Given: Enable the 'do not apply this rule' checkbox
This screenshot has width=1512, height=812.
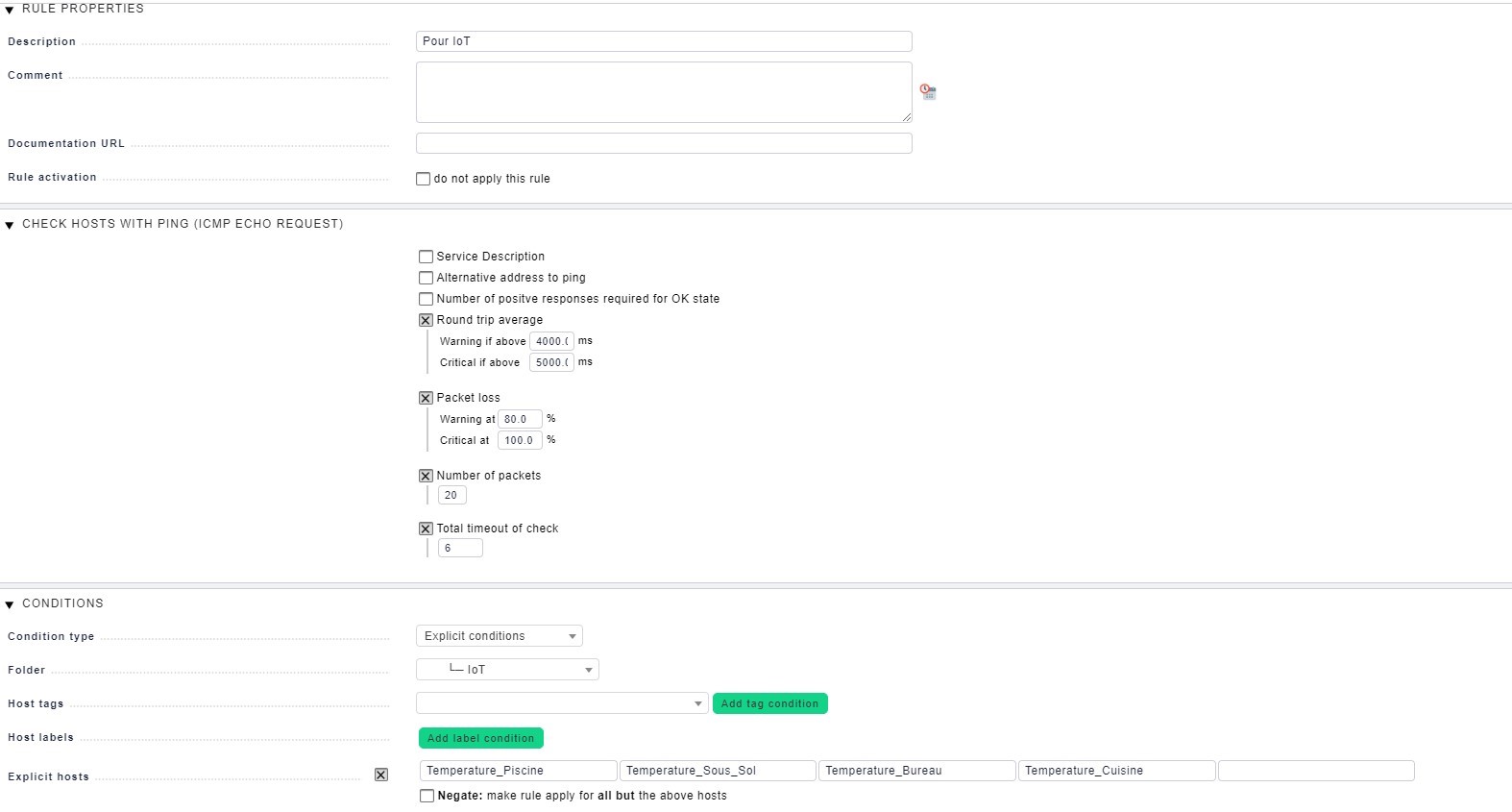Looking at the screenshot, I should 423,179.
